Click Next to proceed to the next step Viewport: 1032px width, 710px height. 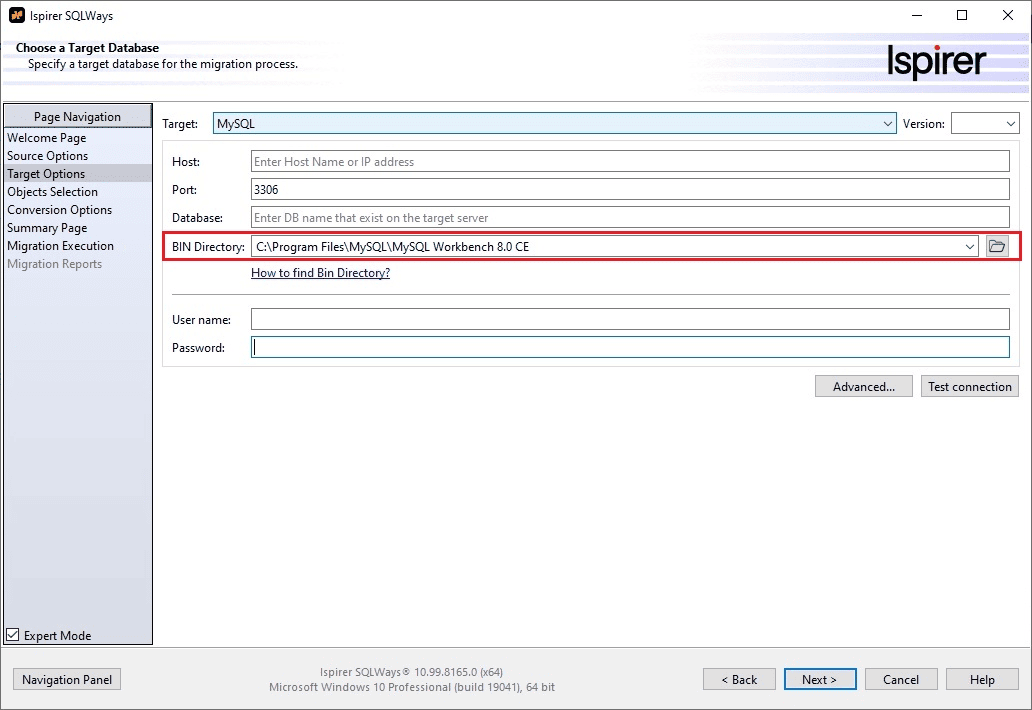[820, 679]
